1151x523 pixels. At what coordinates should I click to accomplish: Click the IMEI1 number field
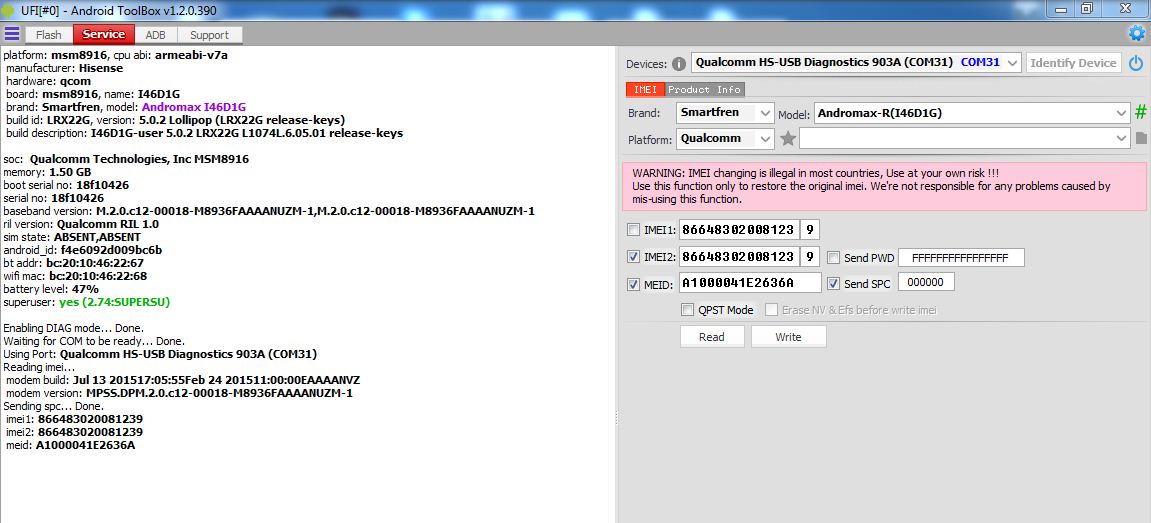click(738, 230)
